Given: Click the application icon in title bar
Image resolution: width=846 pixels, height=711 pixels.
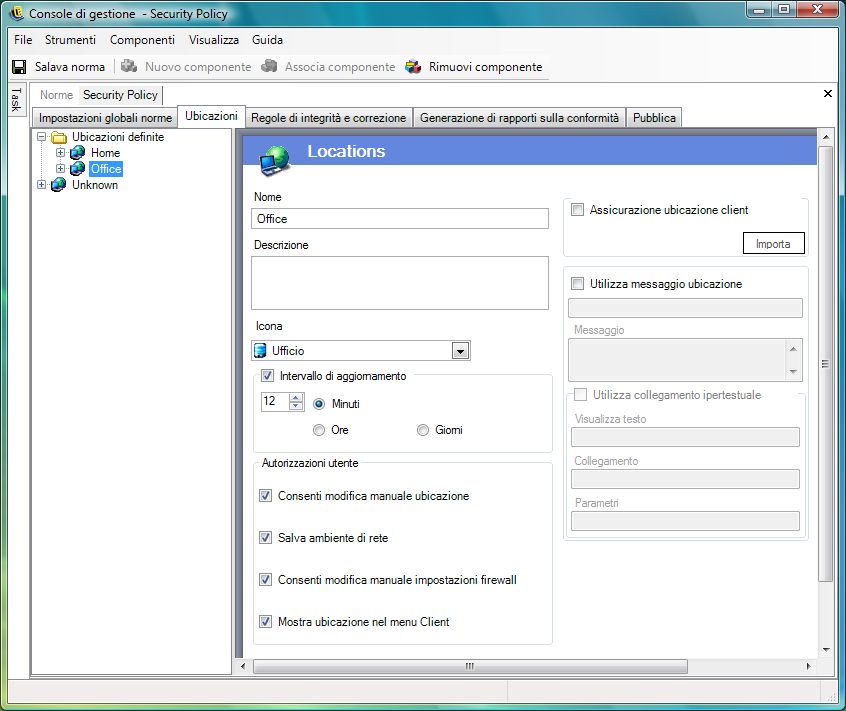Looking at the screenshot, I should click(x=17, y=13).
